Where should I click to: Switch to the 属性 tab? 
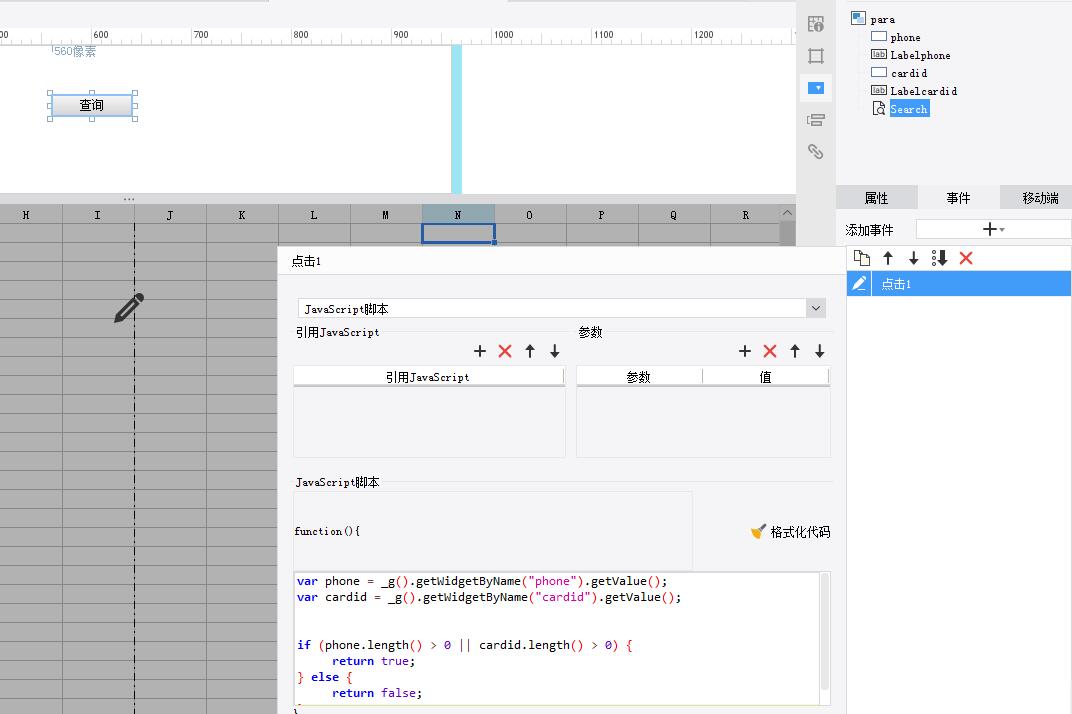876,198
